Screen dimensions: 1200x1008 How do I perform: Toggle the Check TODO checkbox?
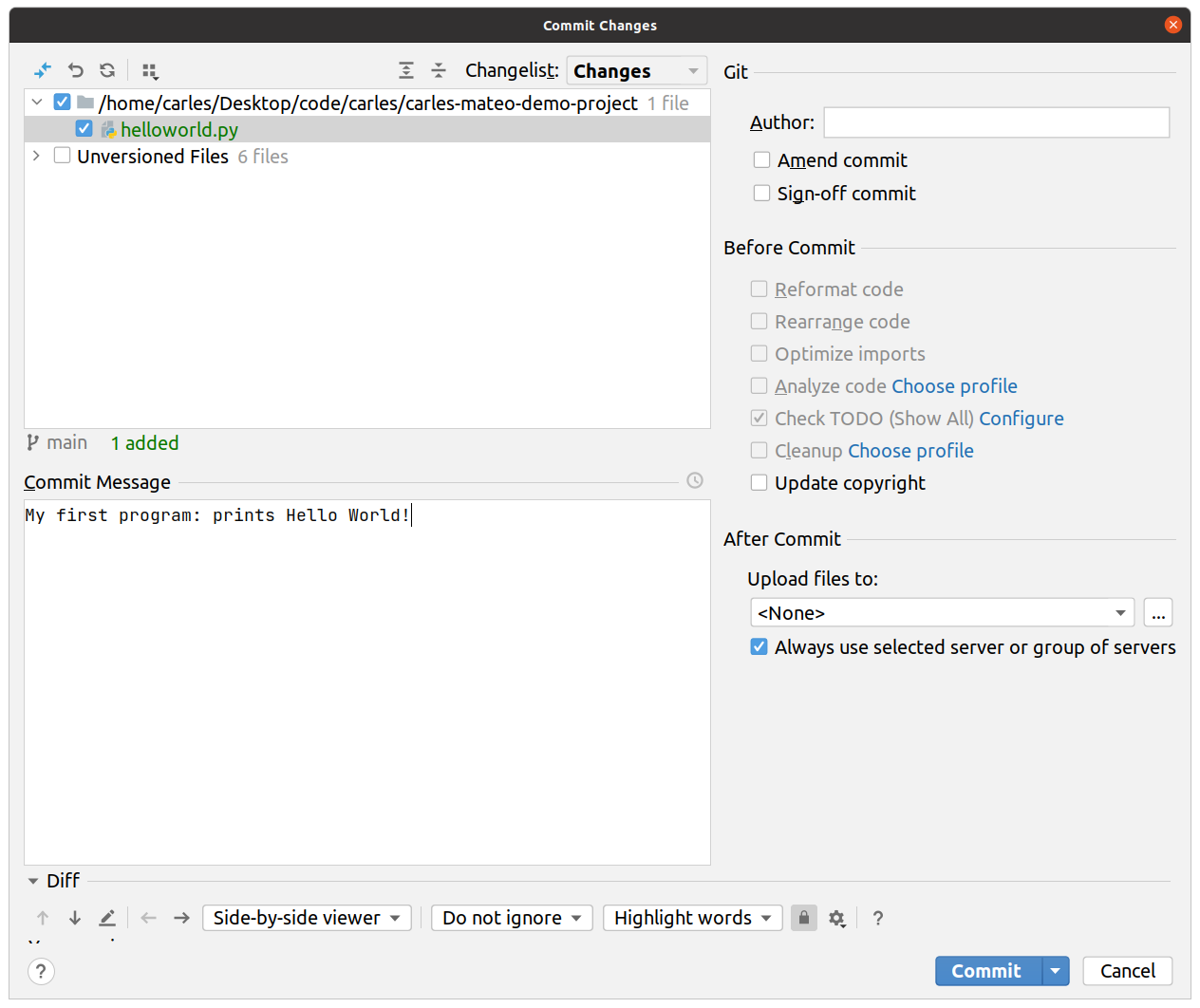pos(759,418)
